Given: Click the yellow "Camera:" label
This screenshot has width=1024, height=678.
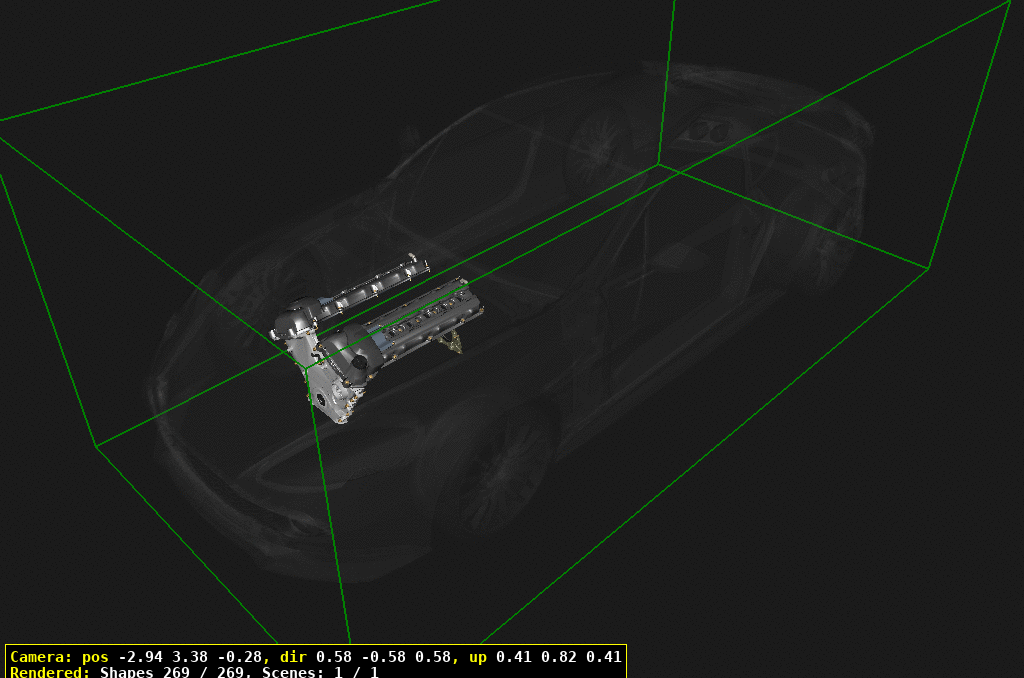Looking at the screenshot, I should 40,657.
